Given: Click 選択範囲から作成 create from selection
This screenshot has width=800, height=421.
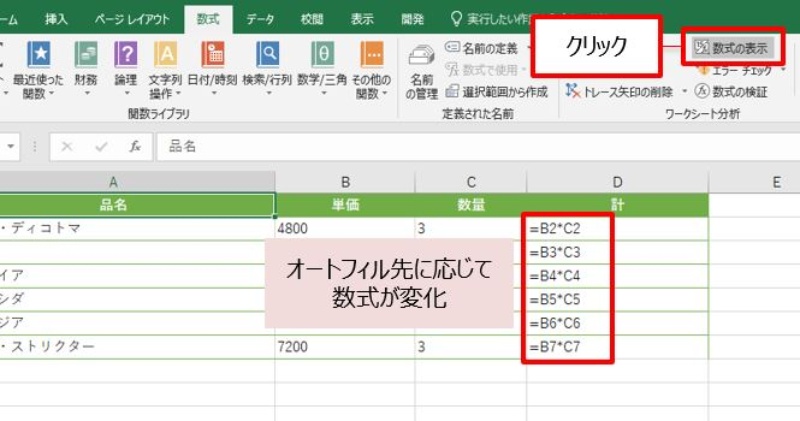Looking at the screenshot, I should (x=496, y=92).
